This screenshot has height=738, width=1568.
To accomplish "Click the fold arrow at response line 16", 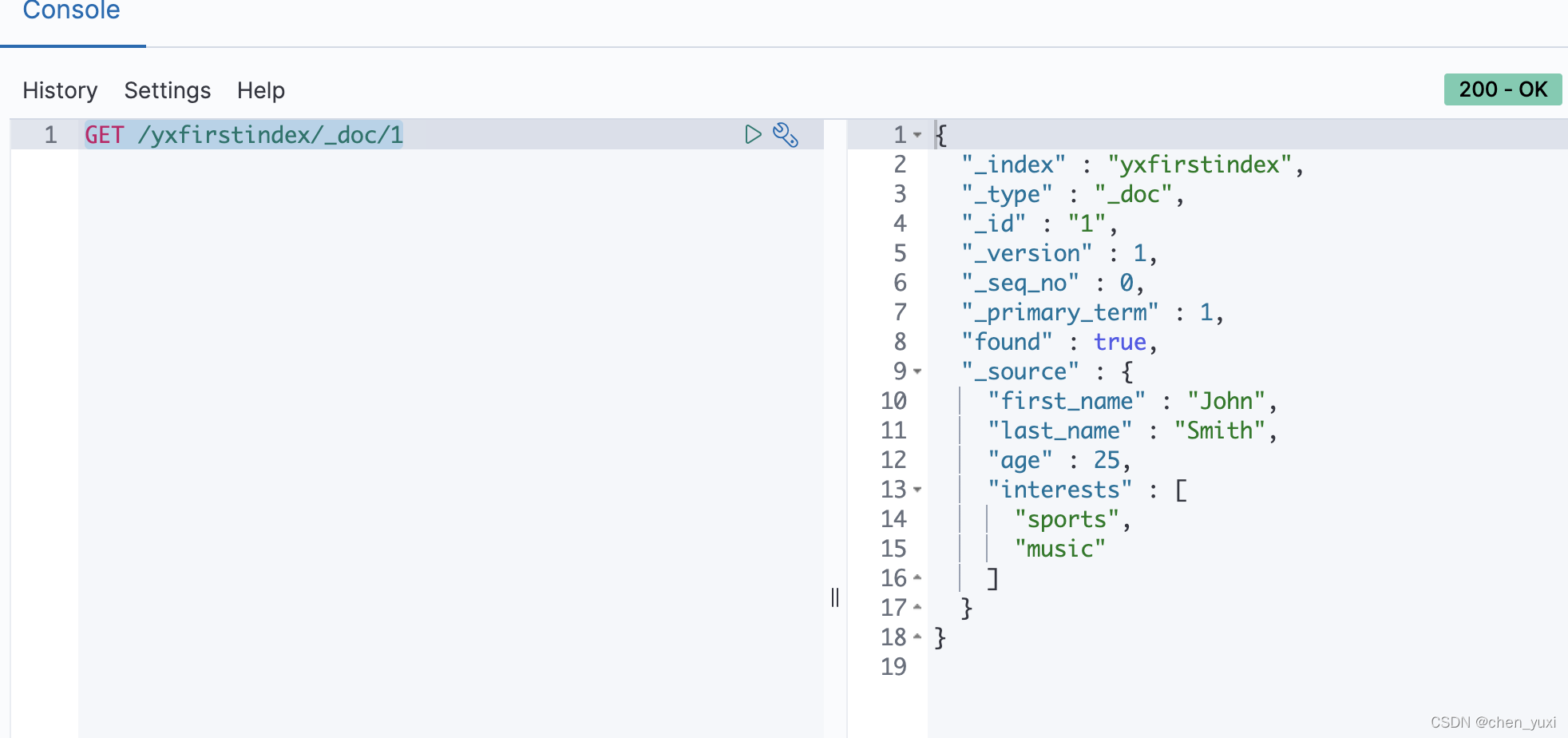I will [917, 577].
